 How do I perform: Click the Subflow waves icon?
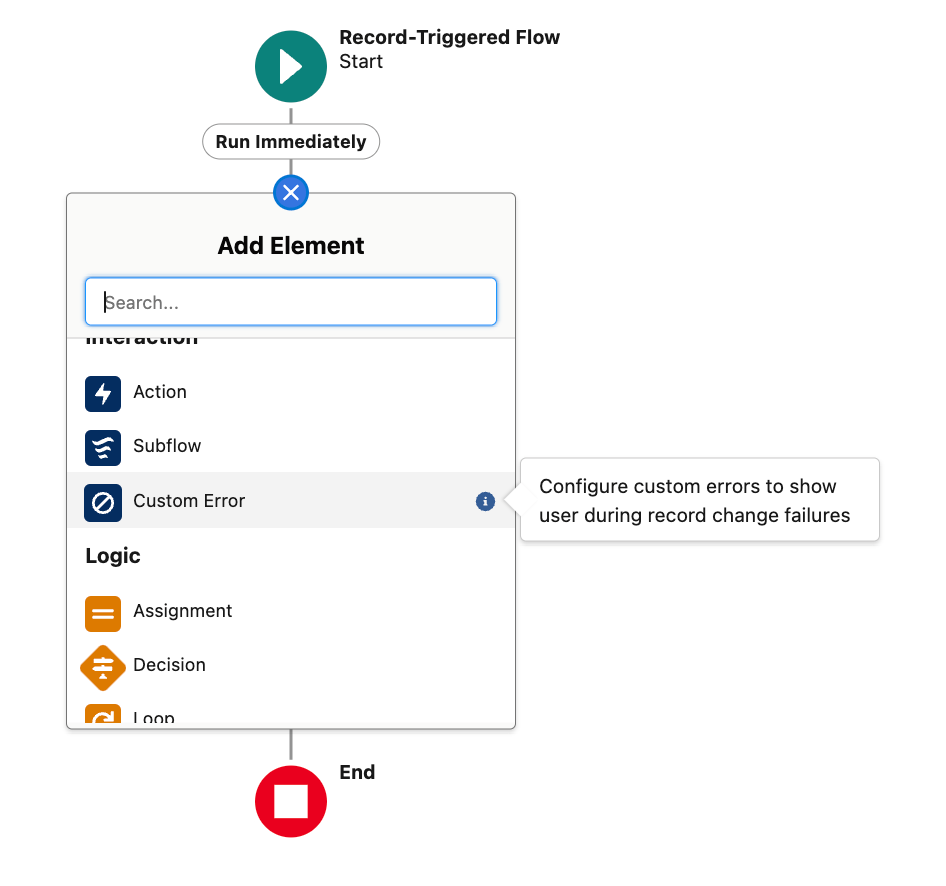103,447
